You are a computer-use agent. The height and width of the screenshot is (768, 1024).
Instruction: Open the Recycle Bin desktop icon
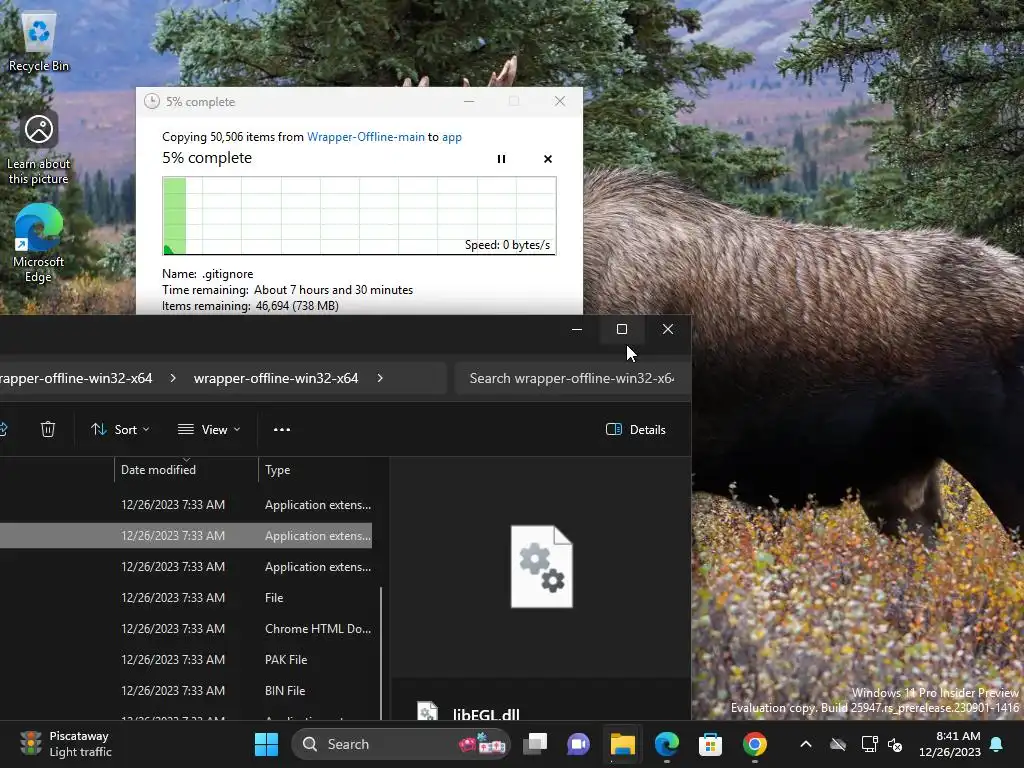[x=39, y=43]
